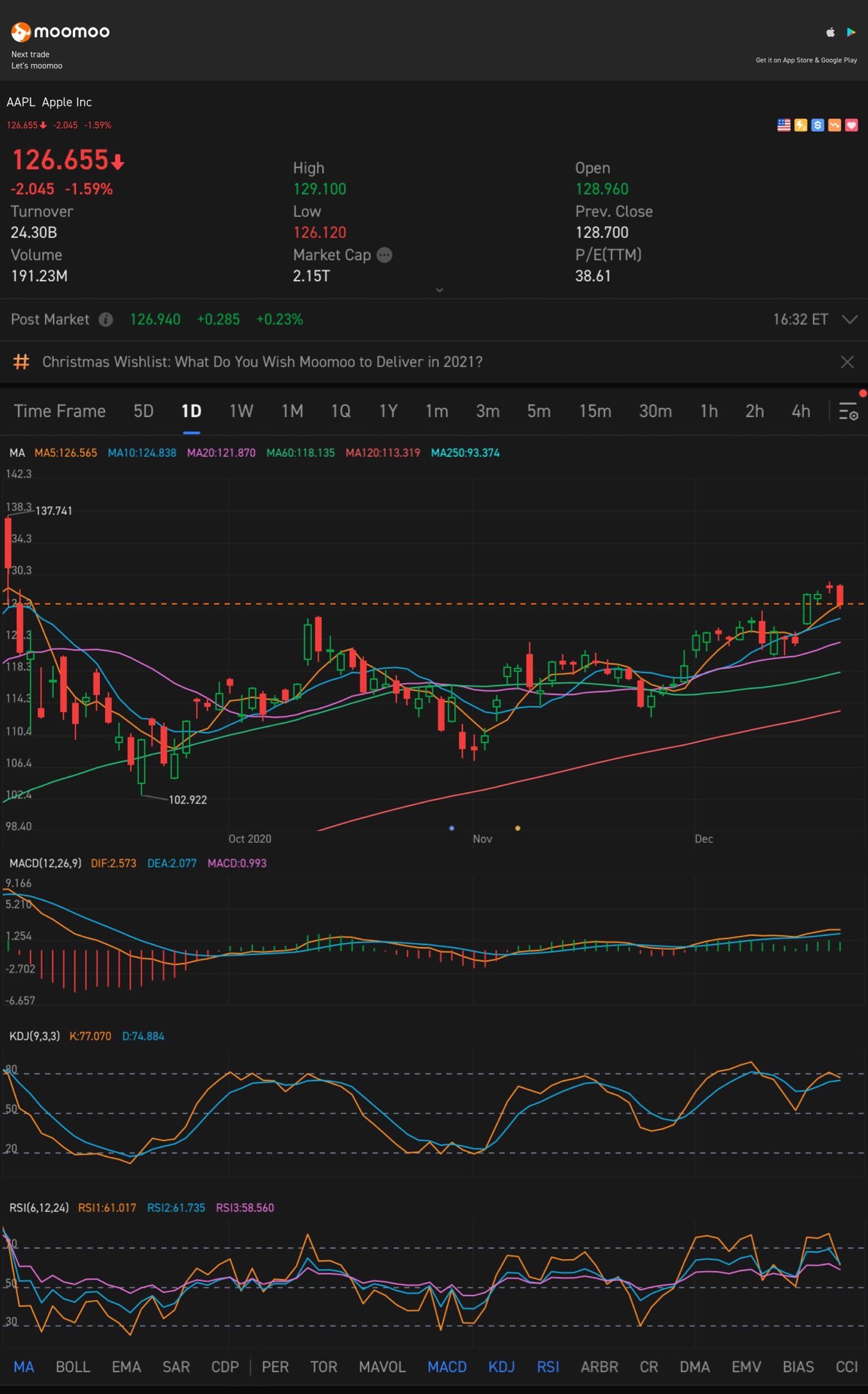Open Market Cap more info bubble
Viewport: 868px width, 1394px height.
[x=384, y=255]
